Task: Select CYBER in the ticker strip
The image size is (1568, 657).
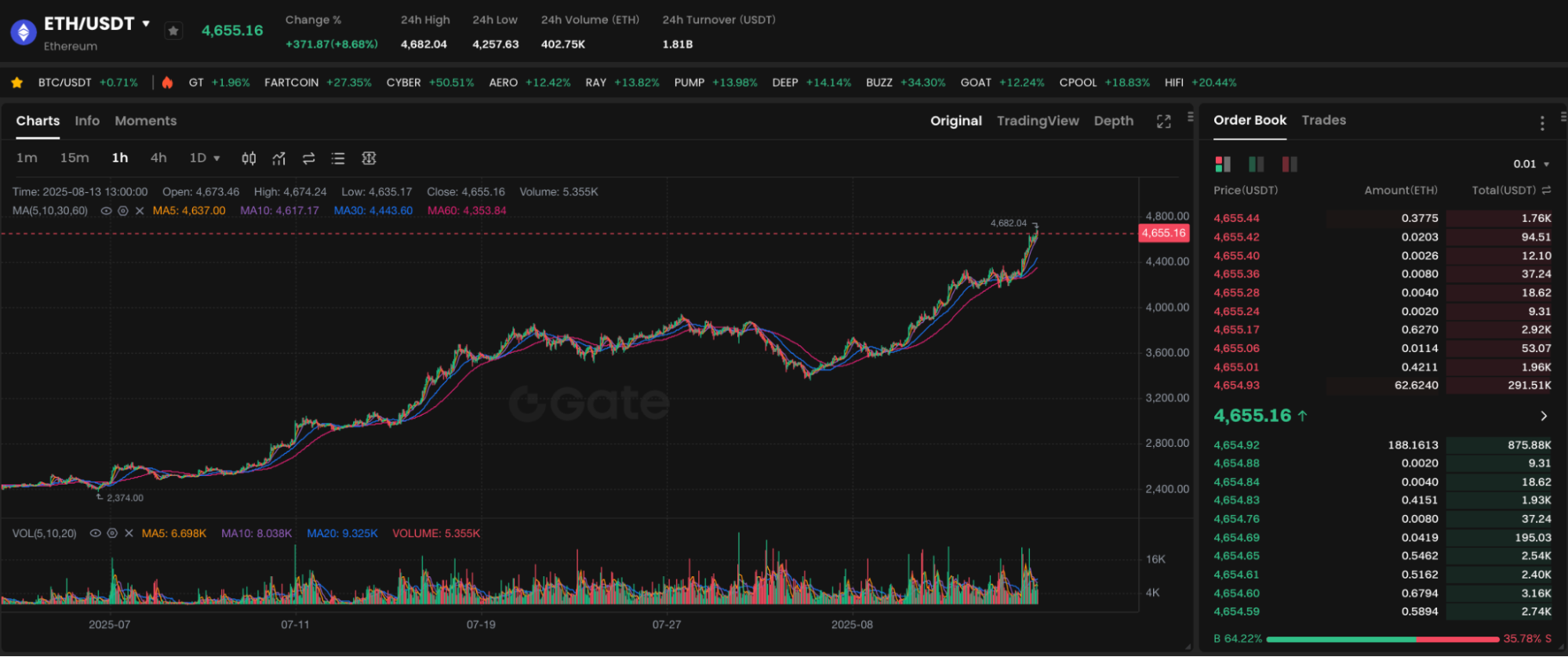Action: [430, 82]
